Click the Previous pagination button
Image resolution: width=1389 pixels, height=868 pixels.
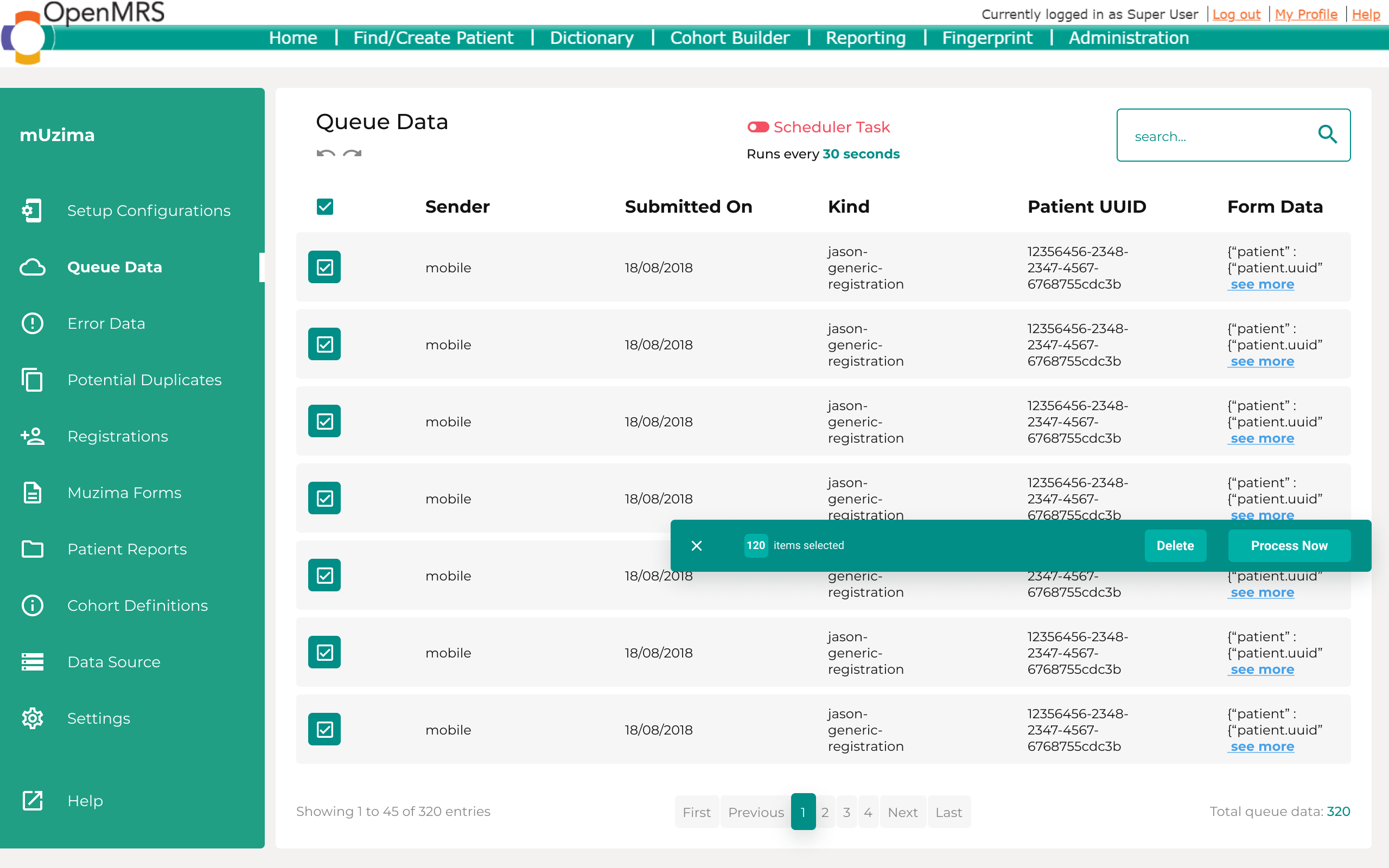(756, 812)
